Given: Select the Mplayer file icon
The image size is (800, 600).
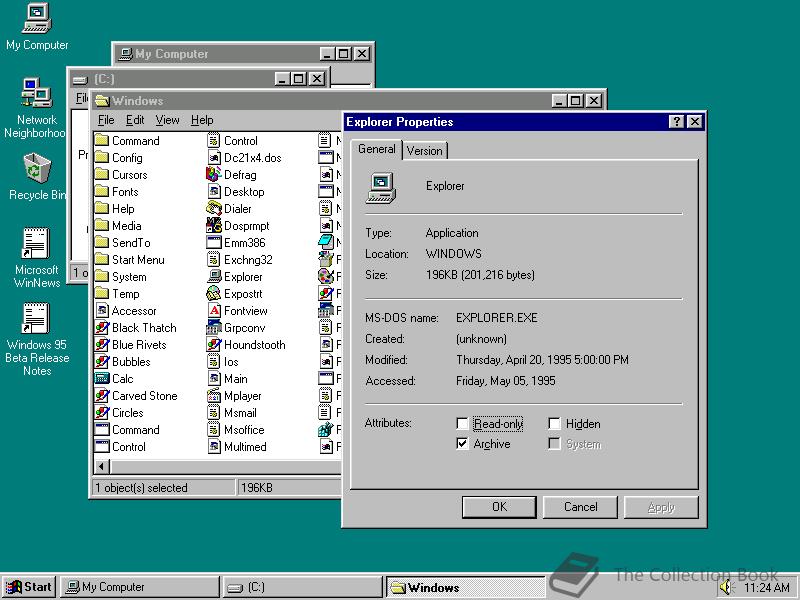Looking at the screenshot, I should pyautogui.click(x=213, y=395).
